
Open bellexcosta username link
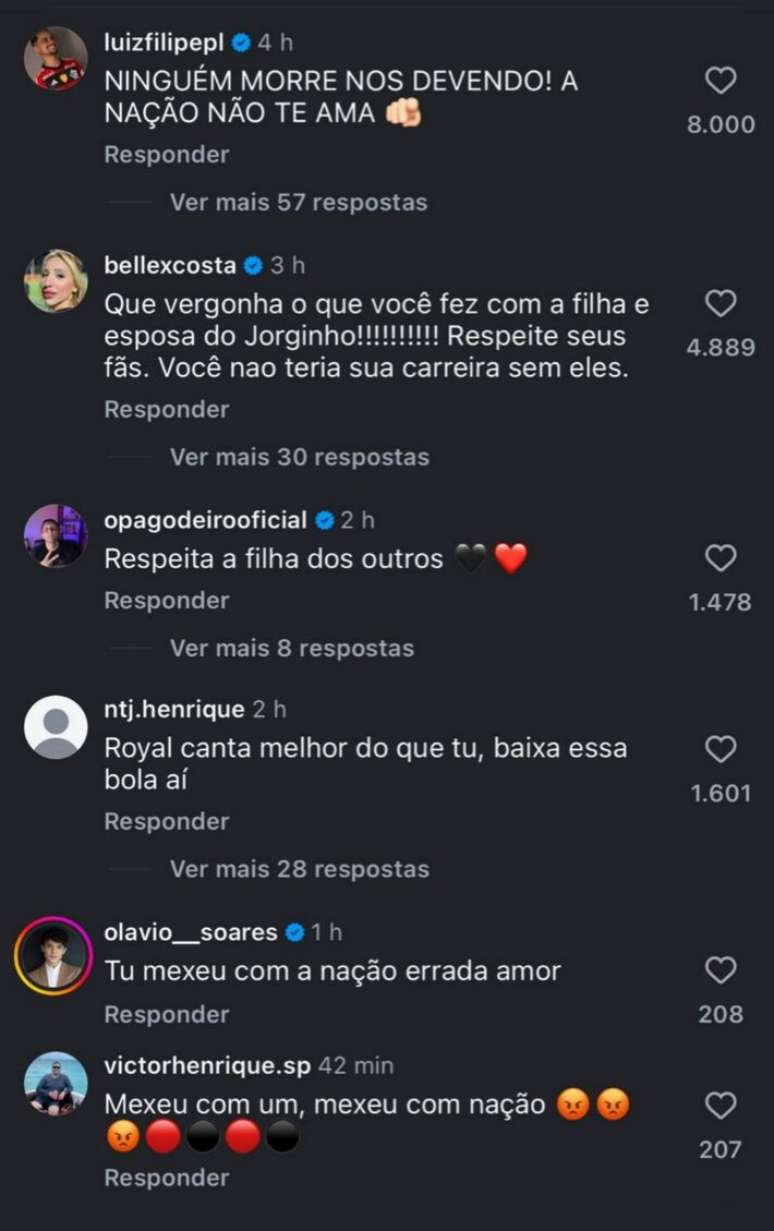pyautogui.click(x=170, y=265)
